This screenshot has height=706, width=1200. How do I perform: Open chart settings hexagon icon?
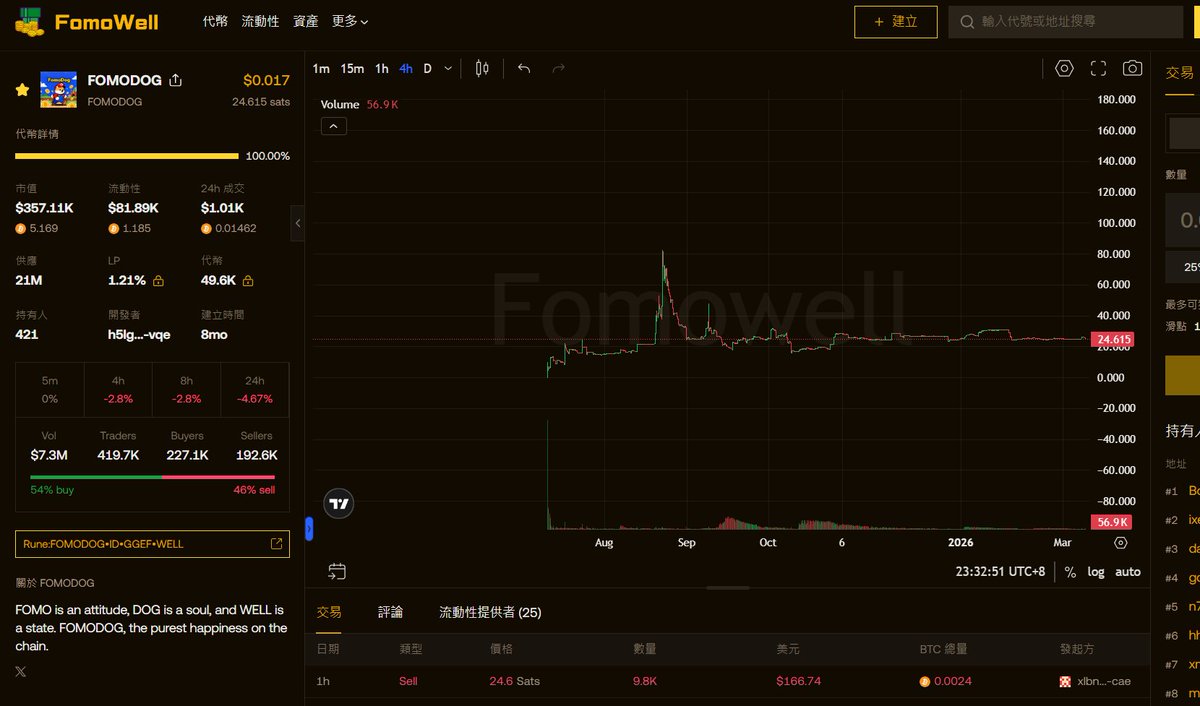1064,68
